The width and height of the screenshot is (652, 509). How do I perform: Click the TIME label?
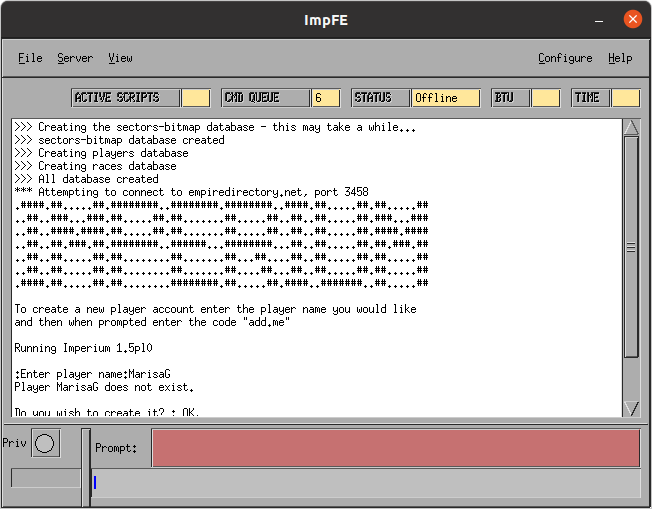(x=590, y=98)
